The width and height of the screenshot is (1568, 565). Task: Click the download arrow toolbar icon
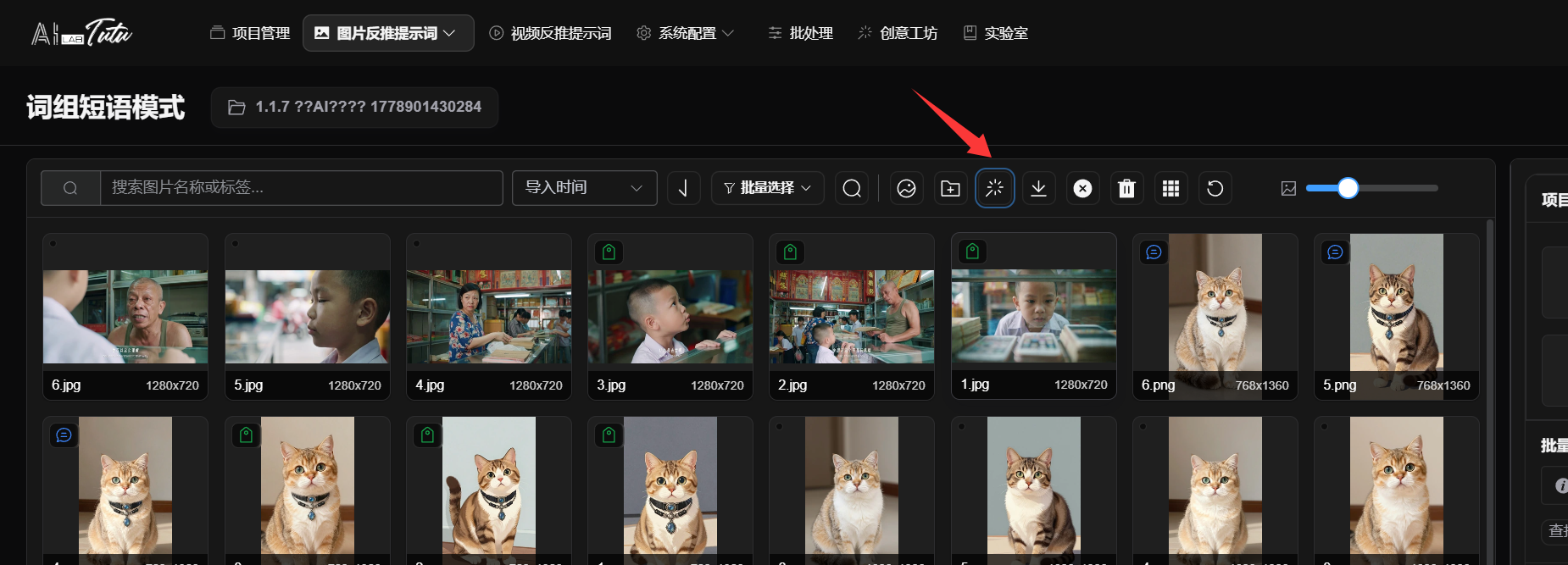1038,188
